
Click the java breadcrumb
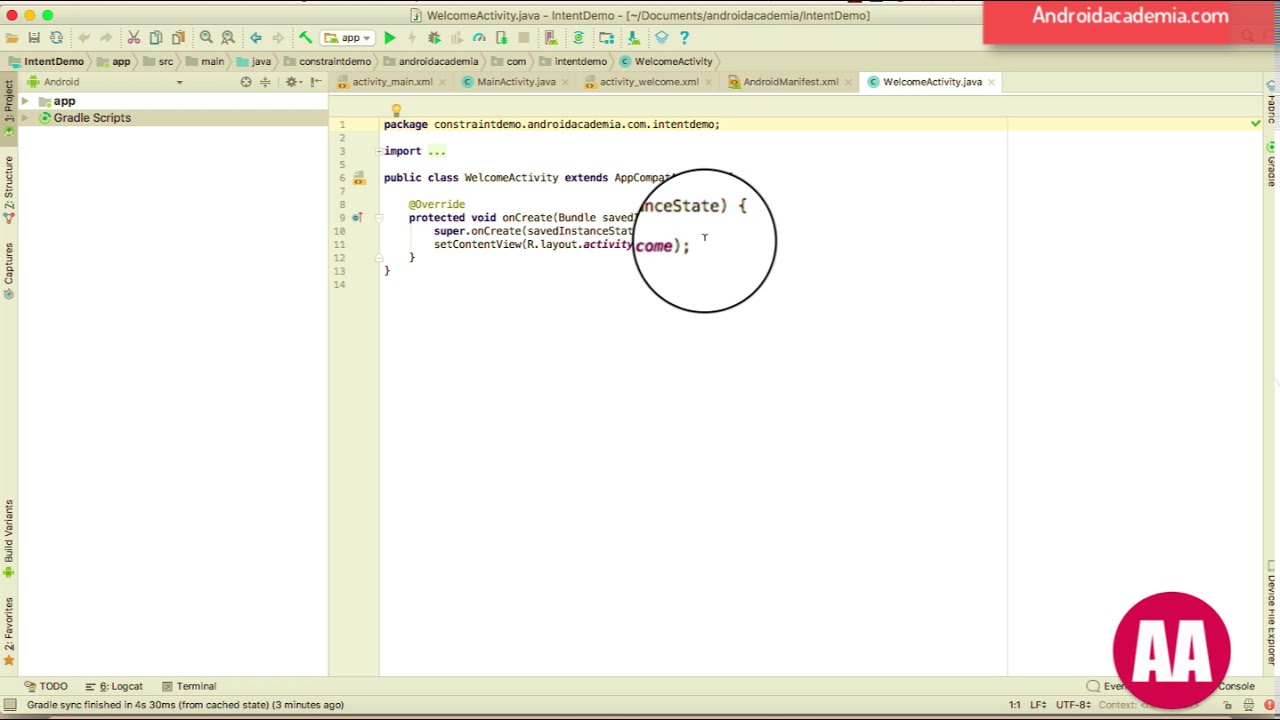[x=254, y=62]
